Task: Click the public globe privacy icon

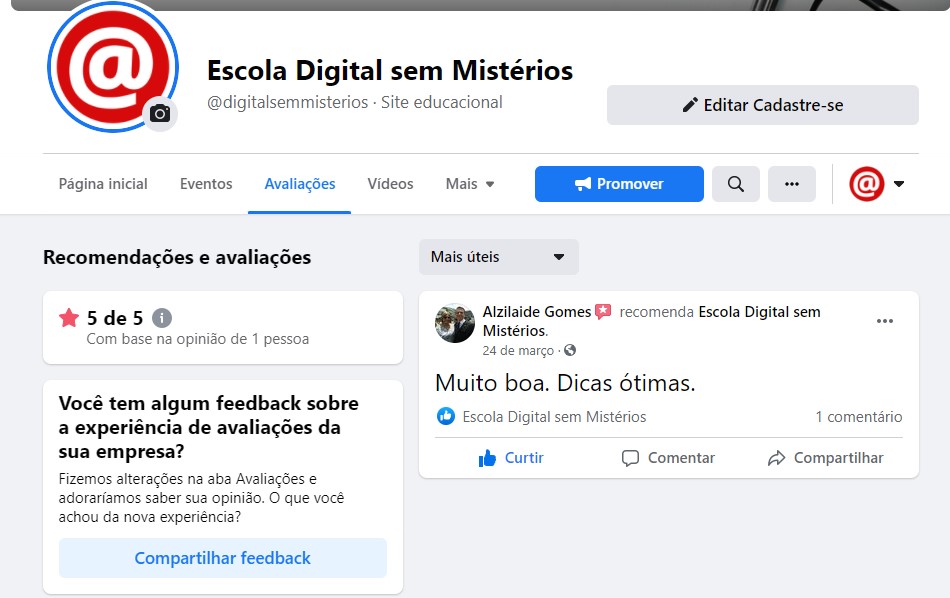Action: click(x=570, y=350)
